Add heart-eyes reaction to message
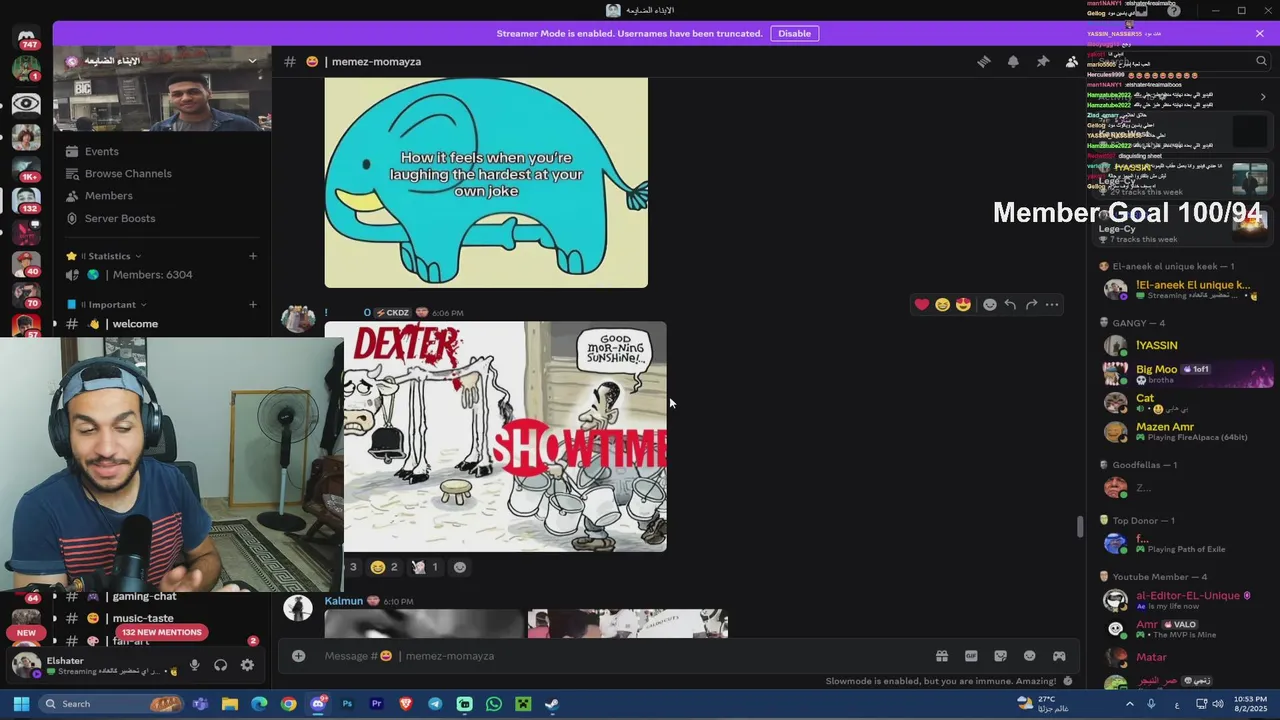 963,305
